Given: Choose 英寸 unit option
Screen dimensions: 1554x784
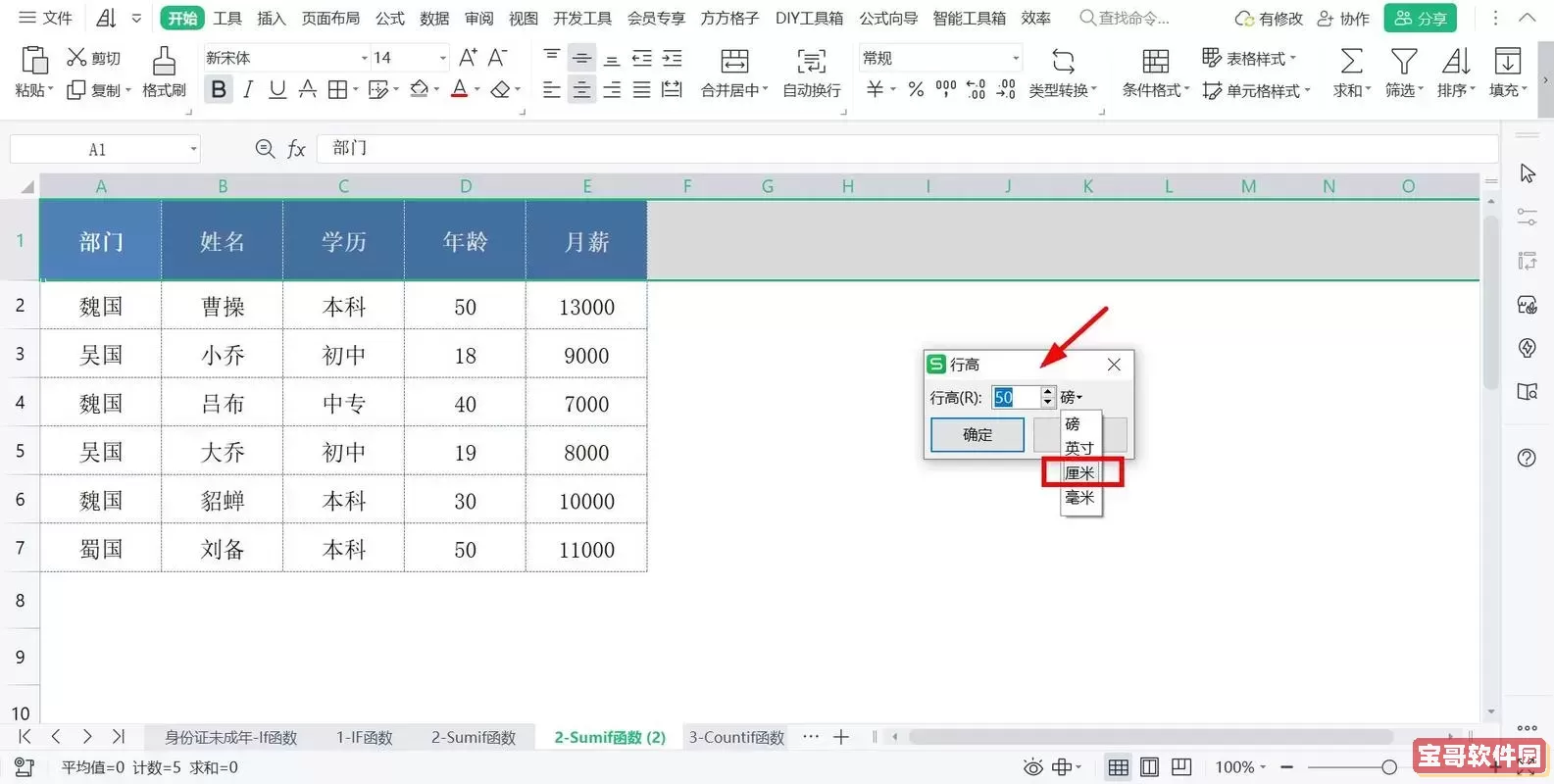Looking at the screenshot, I should pos(1079,448).
